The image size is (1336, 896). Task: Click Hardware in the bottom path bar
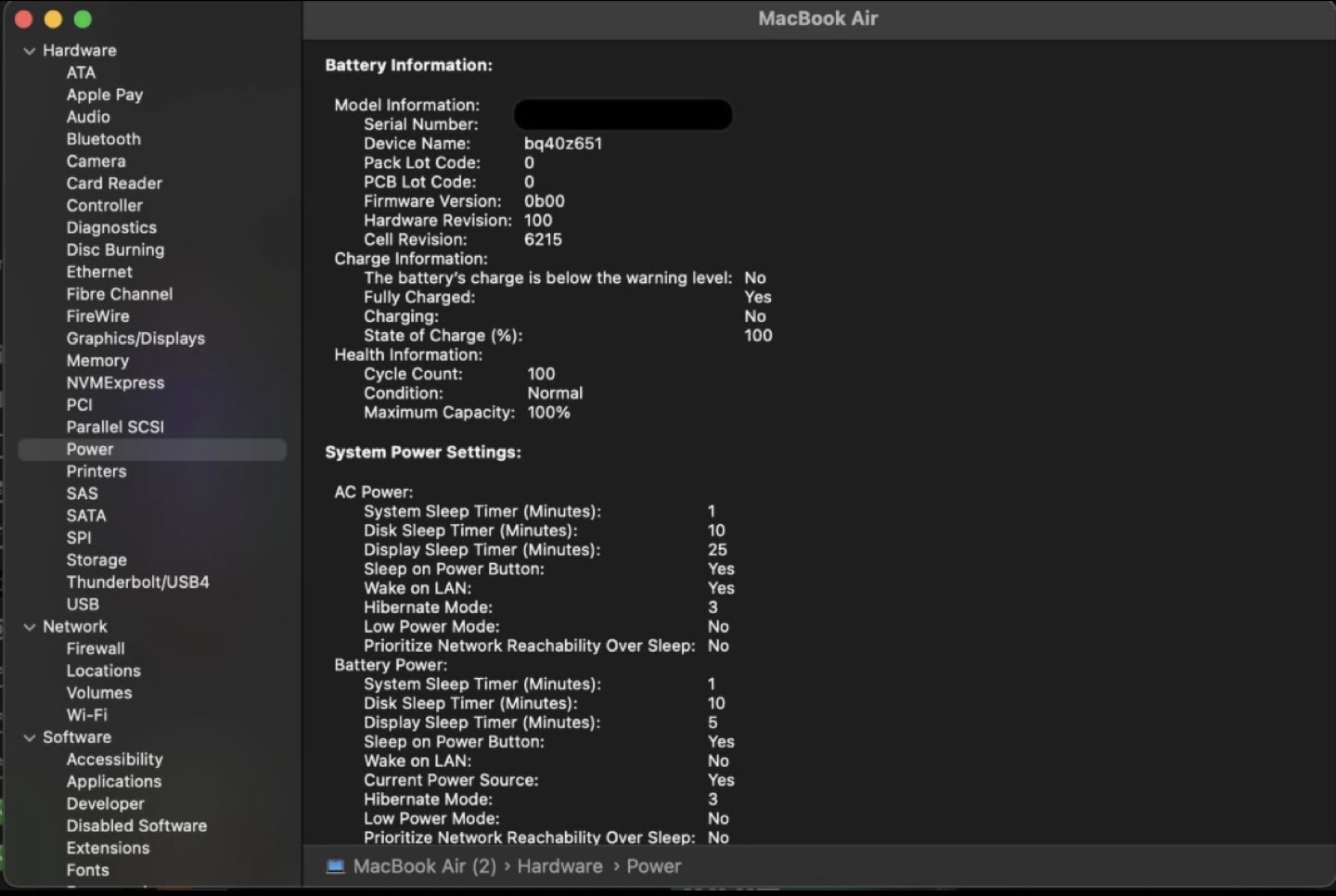[559, 866]
